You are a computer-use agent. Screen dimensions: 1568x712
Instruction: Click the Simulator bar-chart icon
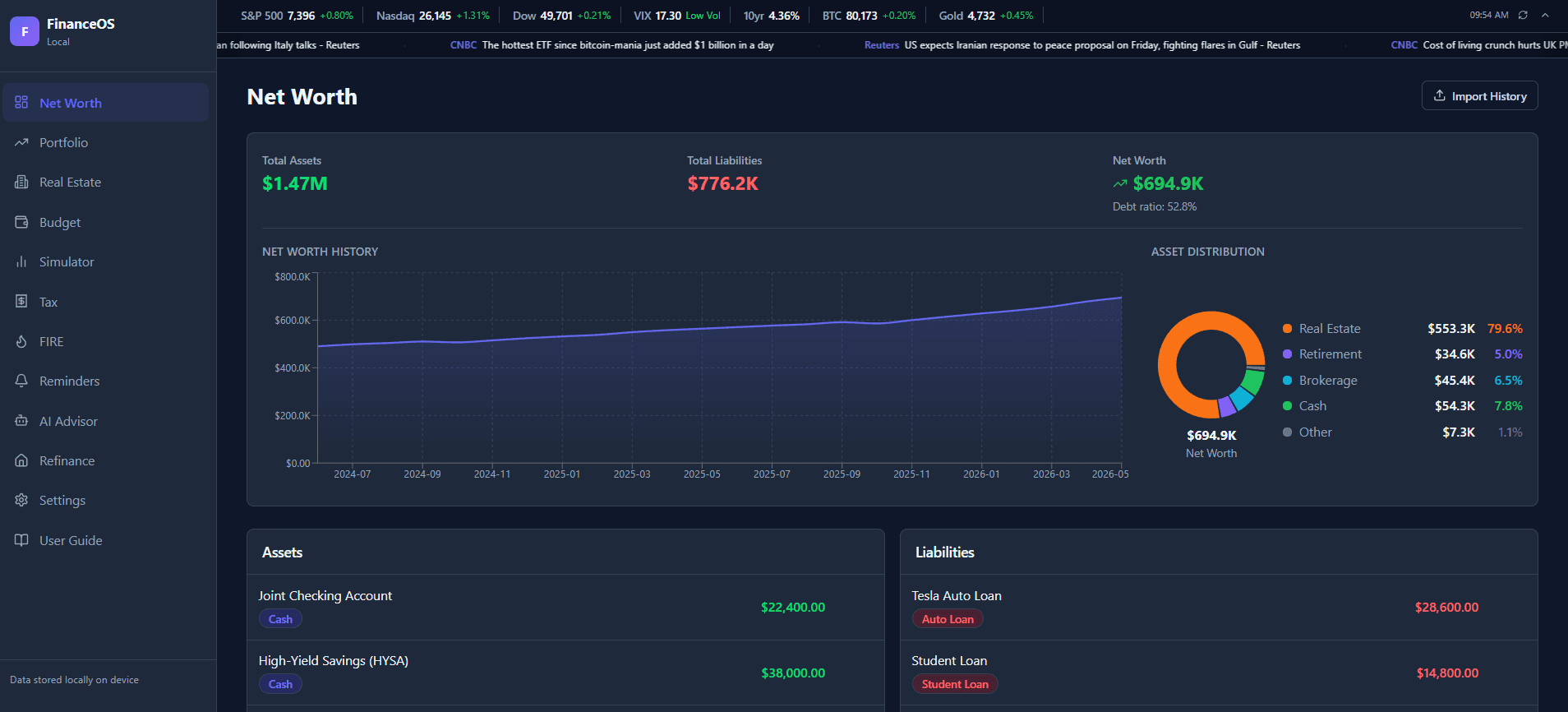pos(21,261)
